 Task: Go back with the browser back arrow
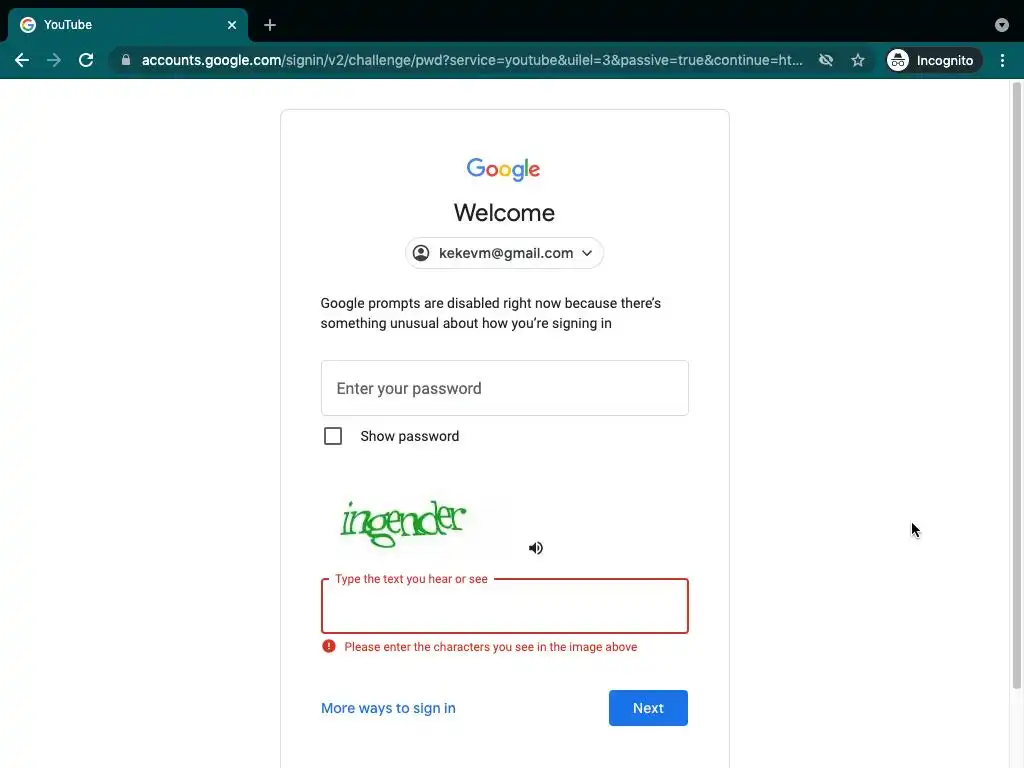click(x=22, y=60)
